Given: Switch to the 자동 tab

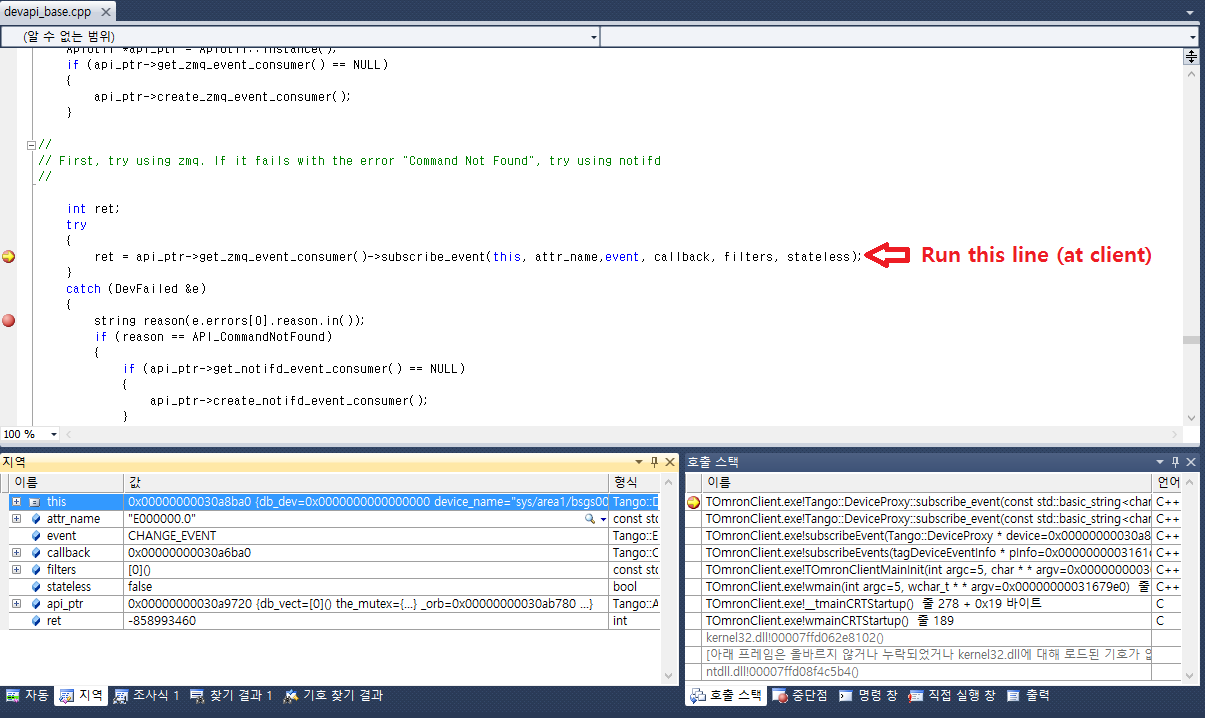Looking at the screenshot, I should click(28, 696).
